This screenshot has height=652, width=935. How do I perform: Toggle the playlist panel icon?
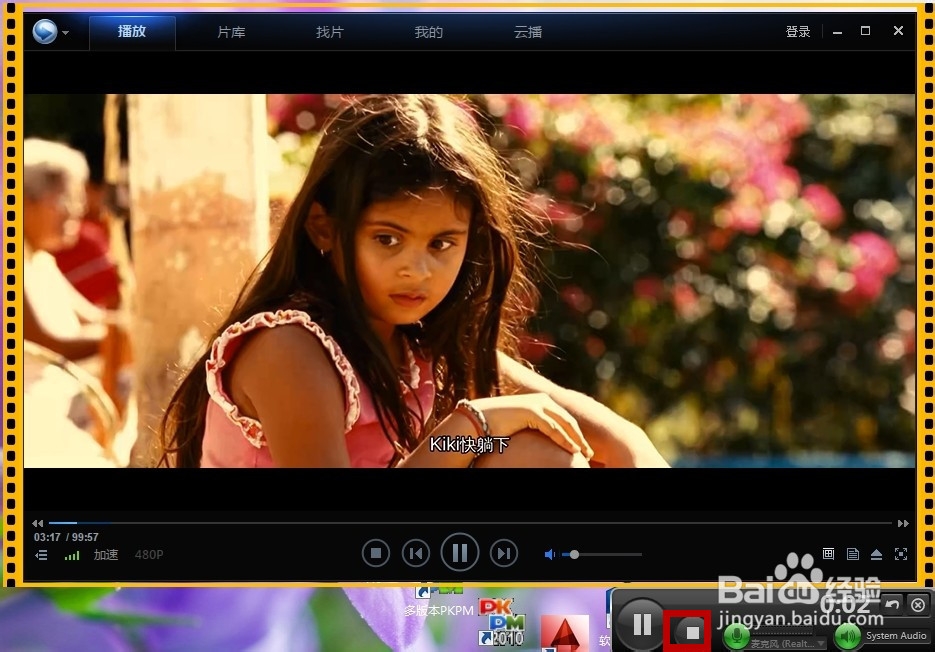click(x=41, y=555)
